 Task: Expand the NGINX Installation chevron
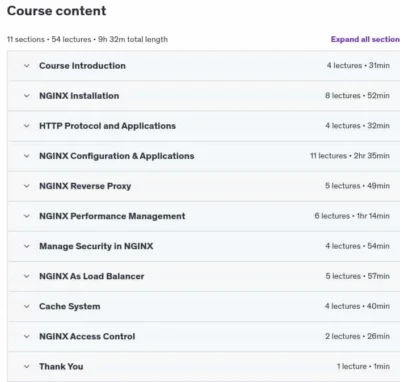point(27,96)
